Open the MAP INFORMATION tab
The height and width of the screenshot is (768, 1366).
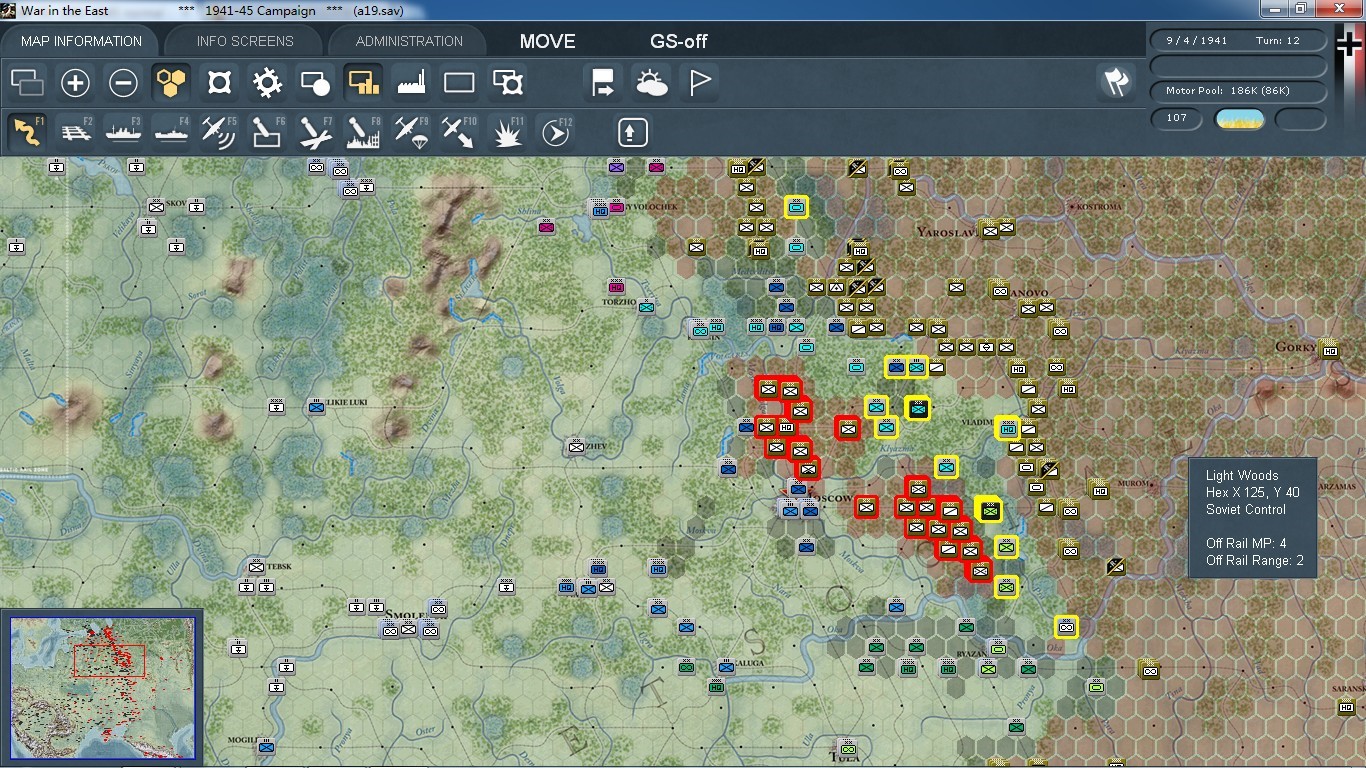pos(81,41)
